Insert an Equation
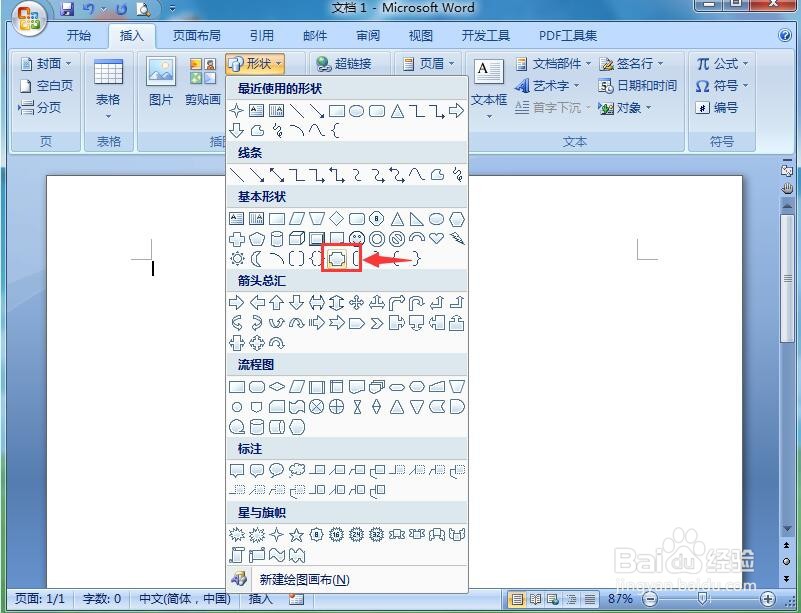Screen dimensions: 801x613 [719, 63]
